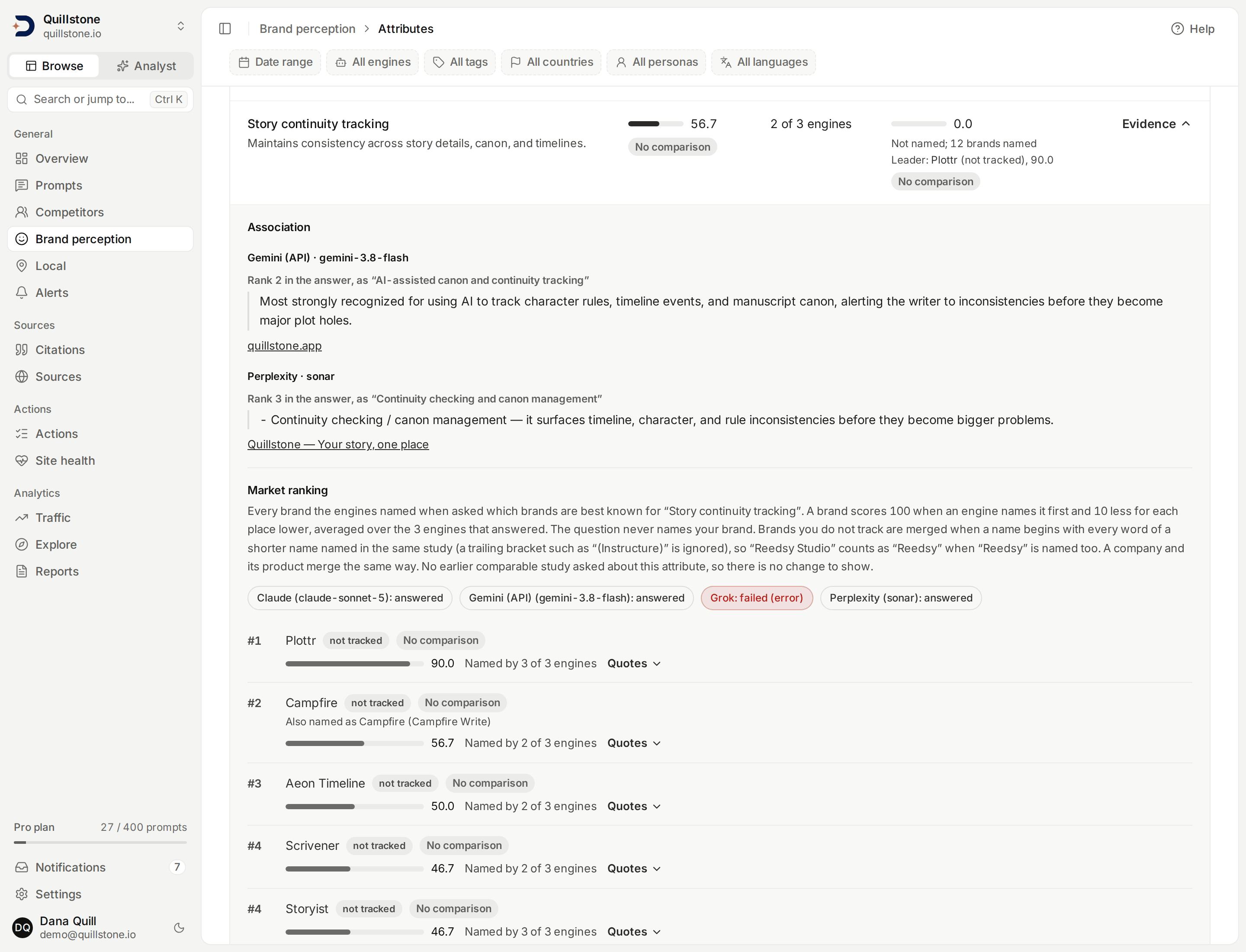This screenshot has height=952, width=1246.
Task: Open All countries filter
Action: click(551, 62)
